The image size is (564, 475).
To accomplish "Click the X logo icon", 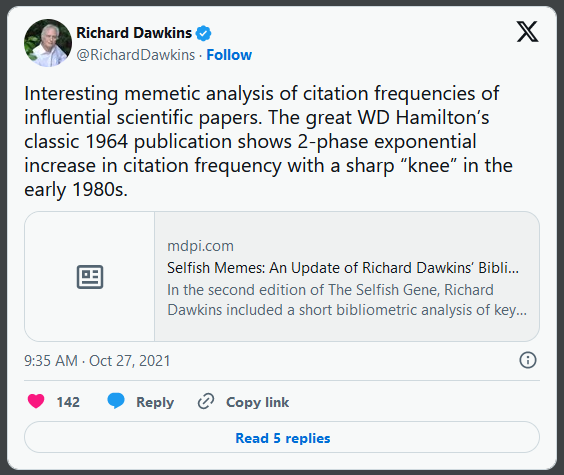I will [527, 32].
